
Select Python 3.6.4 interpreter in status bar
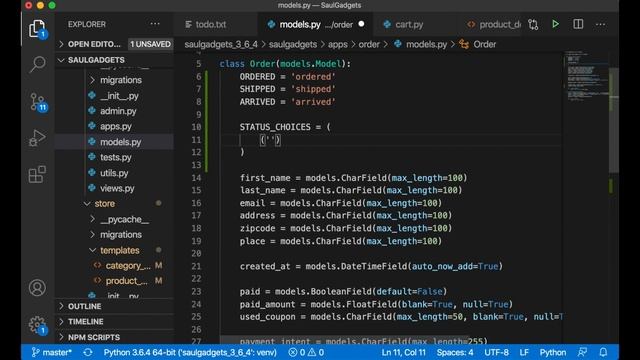pyautogui.click(x=190, y=352)
